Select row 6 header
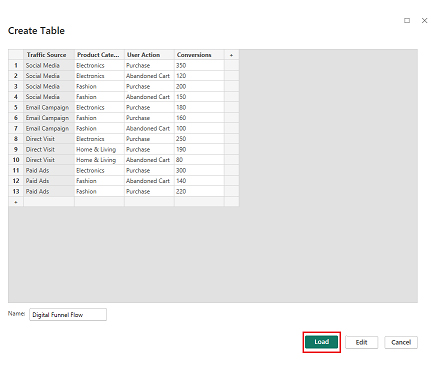The image size is (434, 373). [16, 118]
